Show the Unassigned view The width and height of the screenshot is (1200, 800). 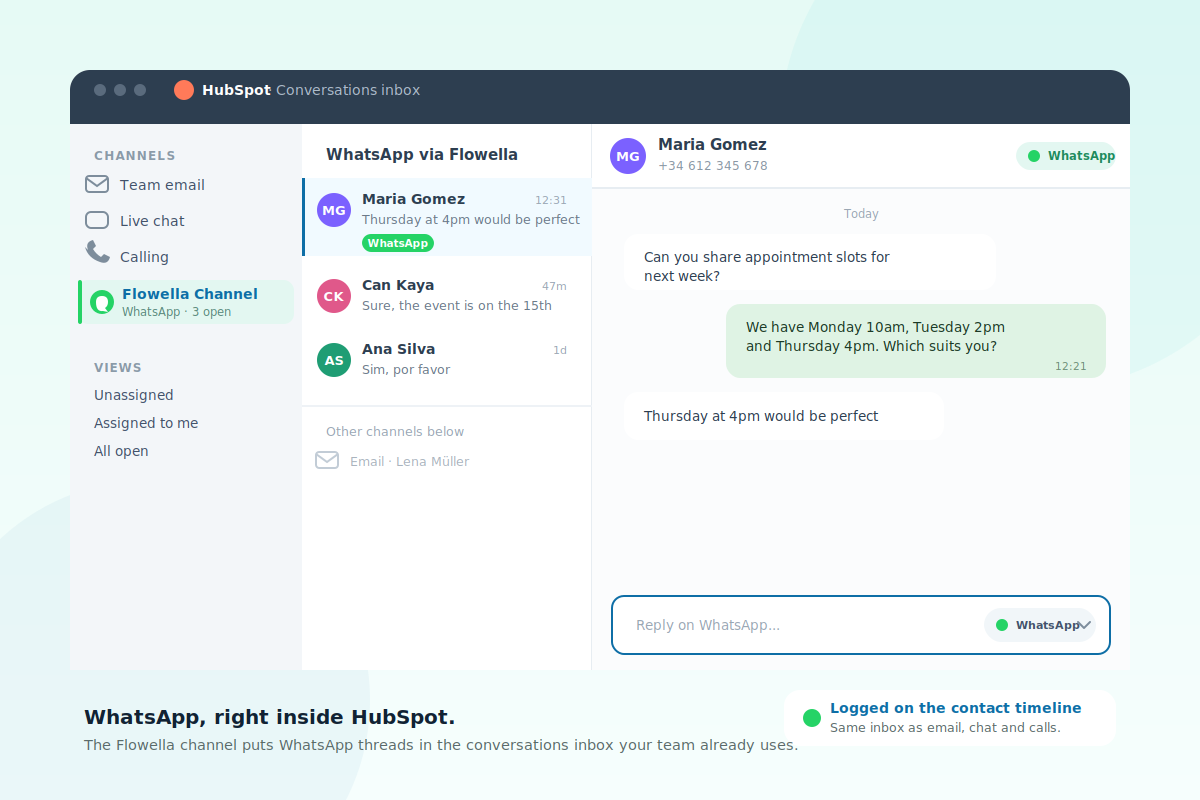134,395
